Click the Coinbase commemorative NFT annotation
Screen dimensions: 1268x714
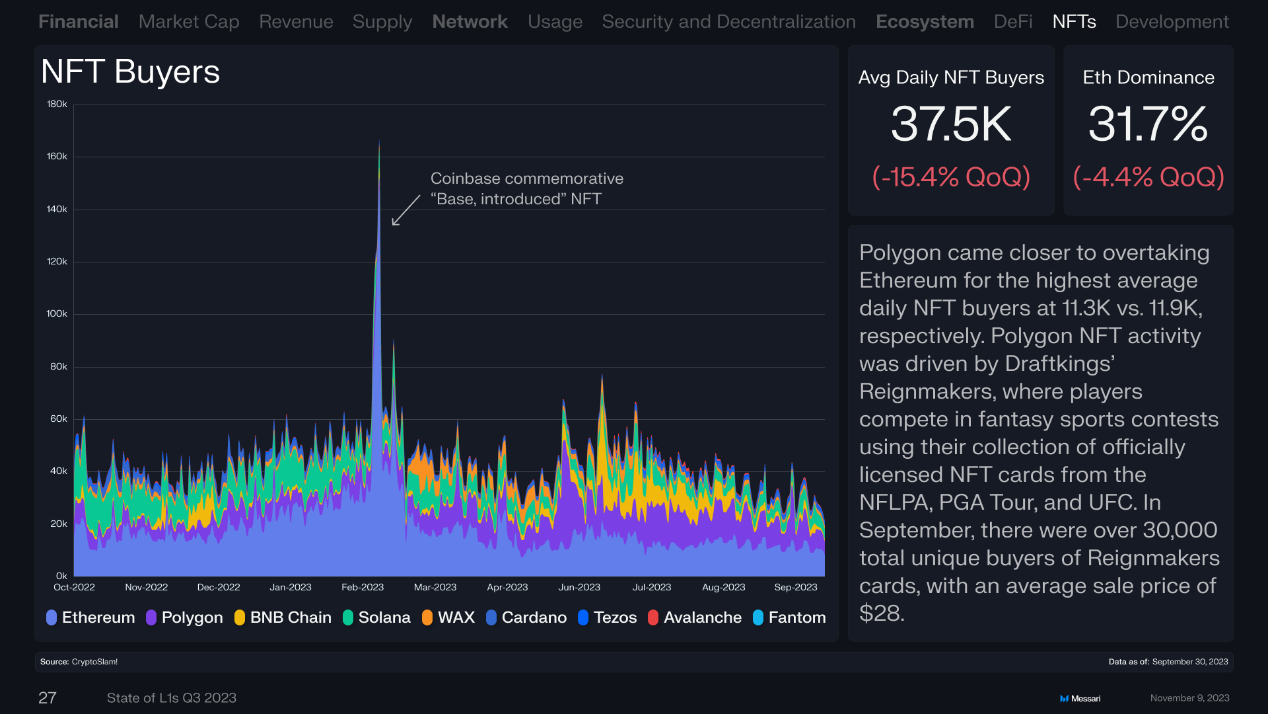click(x=527, y=188)
